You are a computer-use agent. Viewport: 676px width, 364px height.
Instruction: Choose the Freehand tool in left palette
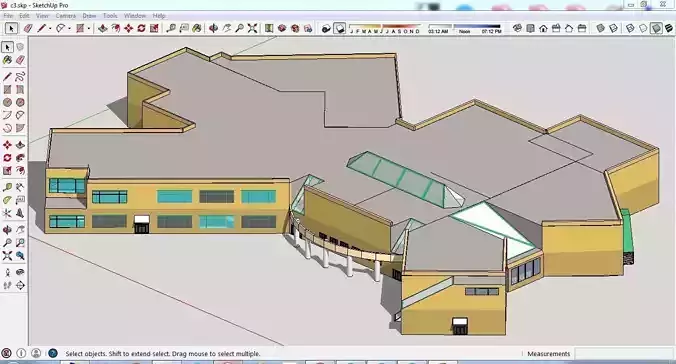point(20,77)
